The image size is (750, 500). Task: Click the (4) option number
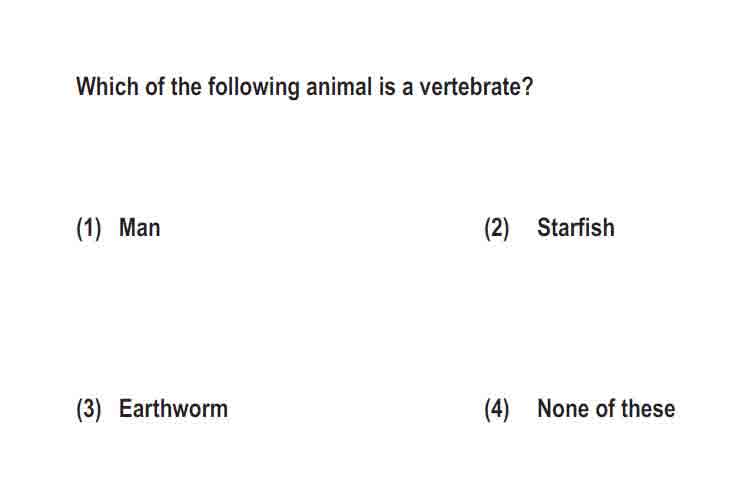click(497, 410)
